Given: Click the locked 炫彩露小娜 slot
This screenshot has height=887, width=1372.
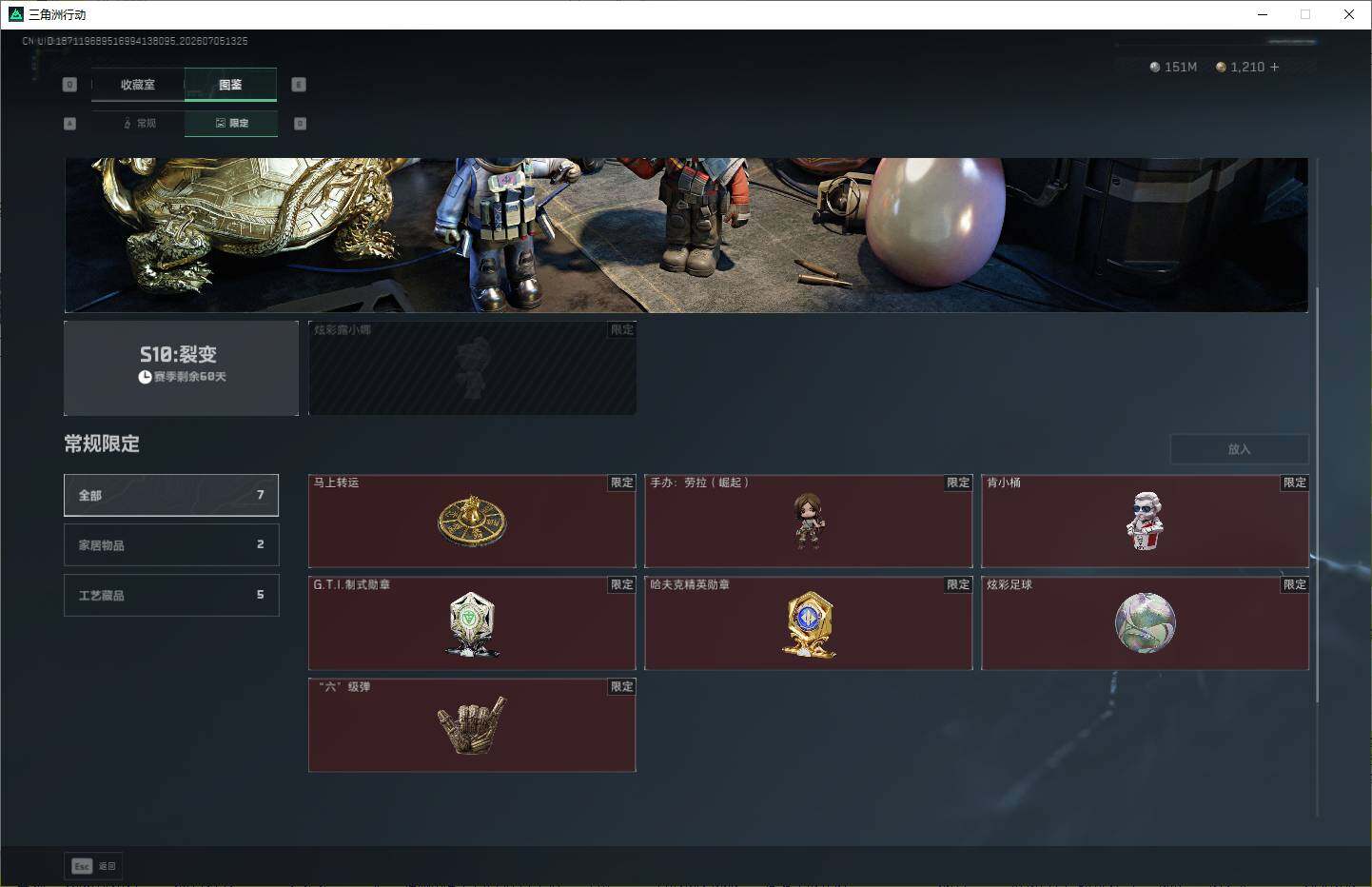Looking at the screenshot, I should point(472,367).
